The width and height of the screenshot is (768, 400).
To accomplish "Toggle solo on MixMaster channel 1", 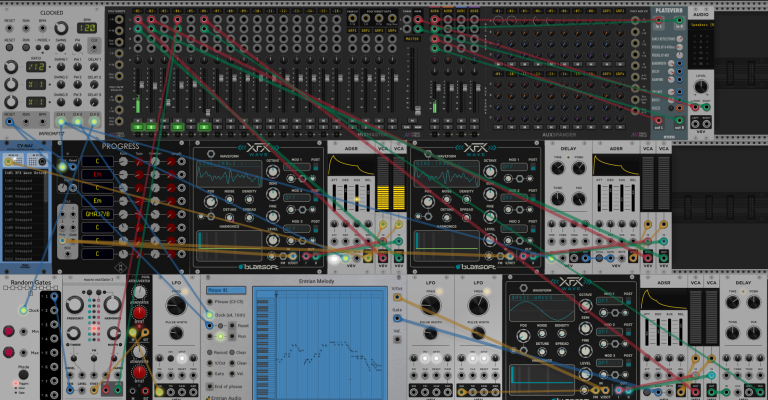I will coord(138,127).
